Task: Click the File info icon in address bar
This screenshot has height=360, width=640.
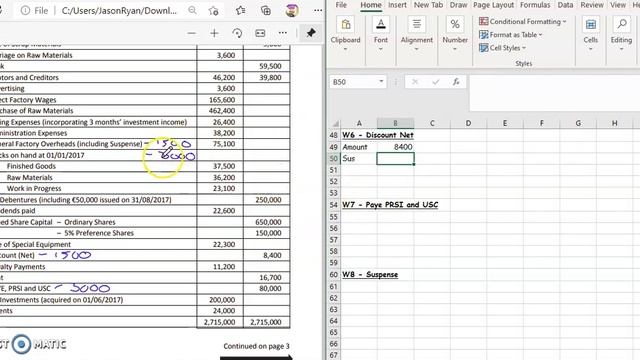Action: tap(25, 11)
